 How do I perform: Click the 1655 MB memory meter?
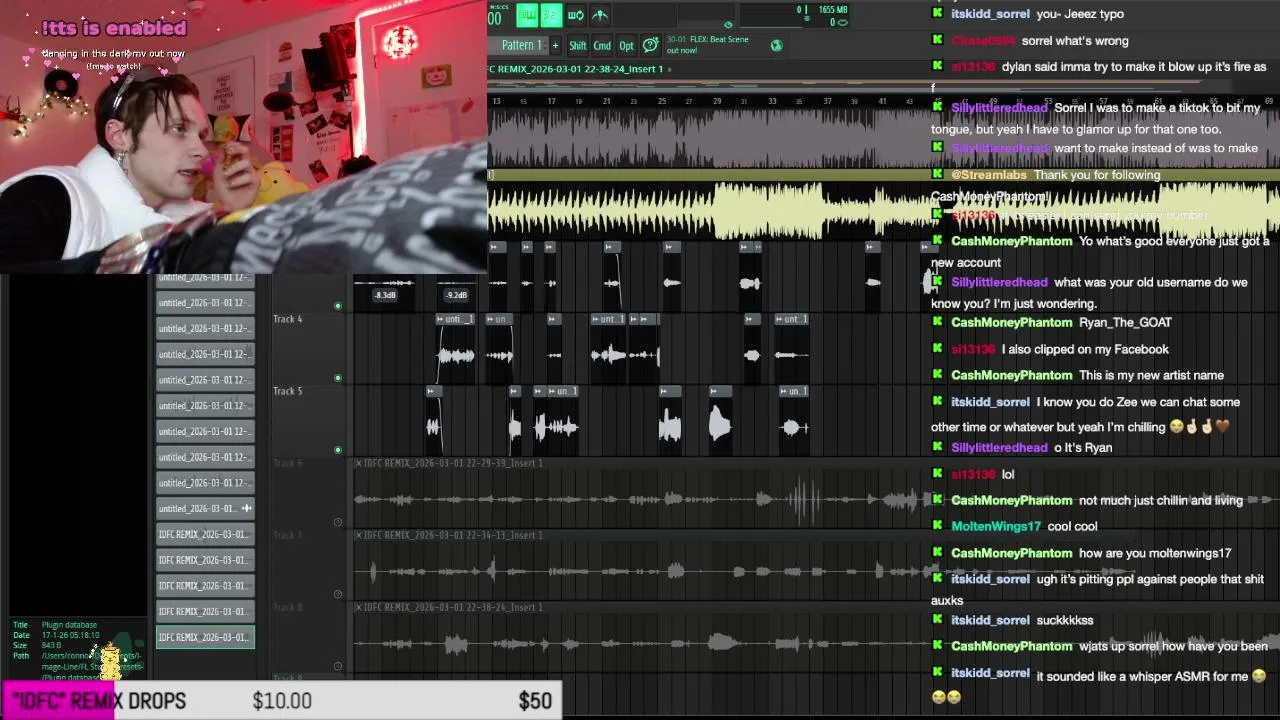(833, 10)
